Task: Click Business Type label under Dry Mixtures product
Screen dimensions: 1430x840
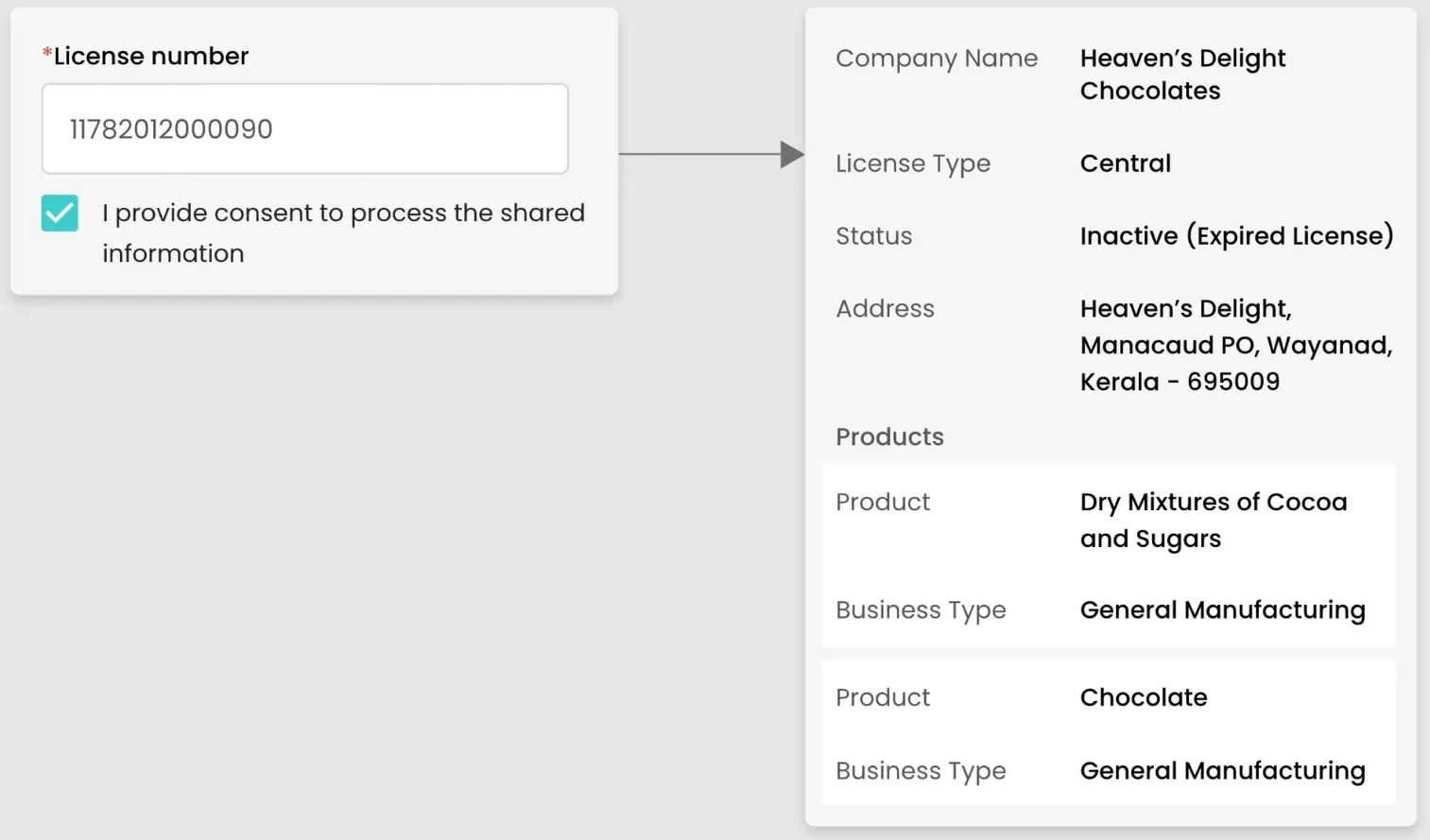Action: (921, 610)
